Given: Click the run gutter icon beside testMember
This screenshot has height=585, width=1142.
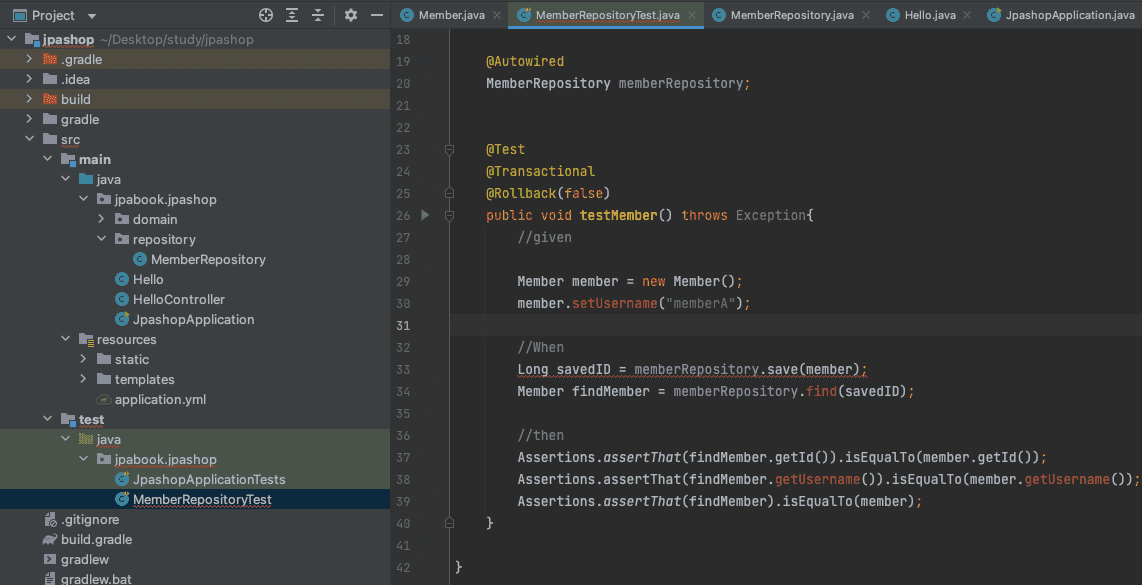Looking at the screenshot, I should [x=425, y=215].
